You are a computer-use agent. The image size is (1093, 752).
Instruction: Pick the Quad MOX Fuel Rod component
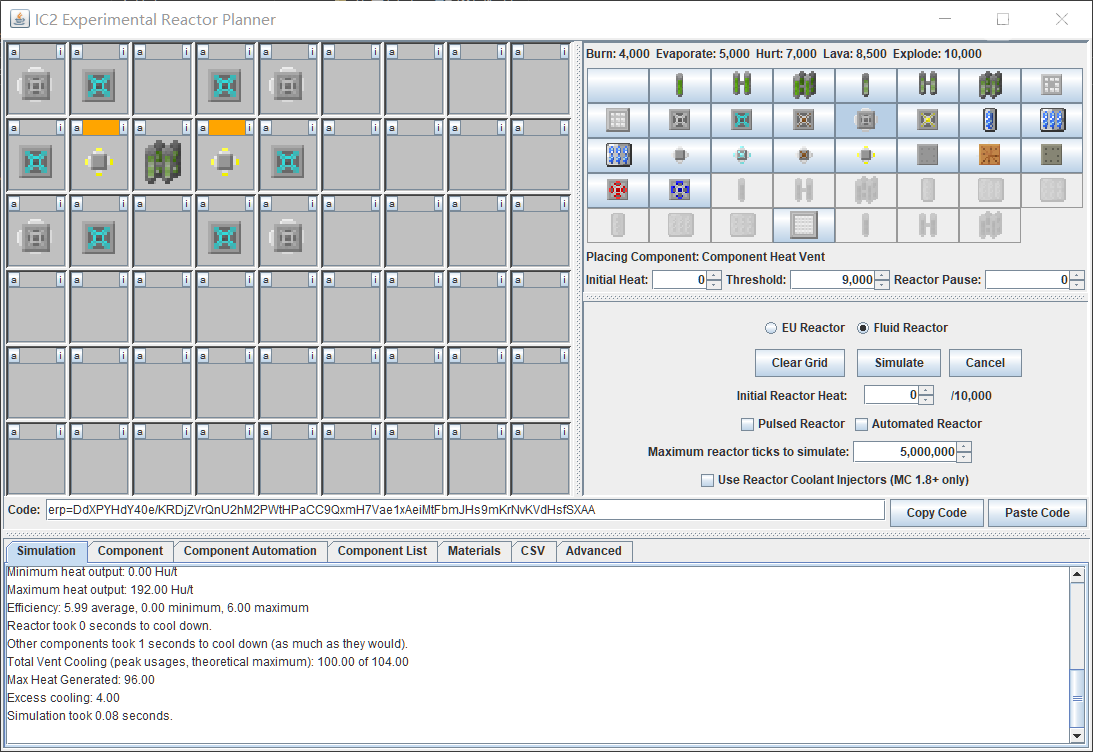pos(990,86)
